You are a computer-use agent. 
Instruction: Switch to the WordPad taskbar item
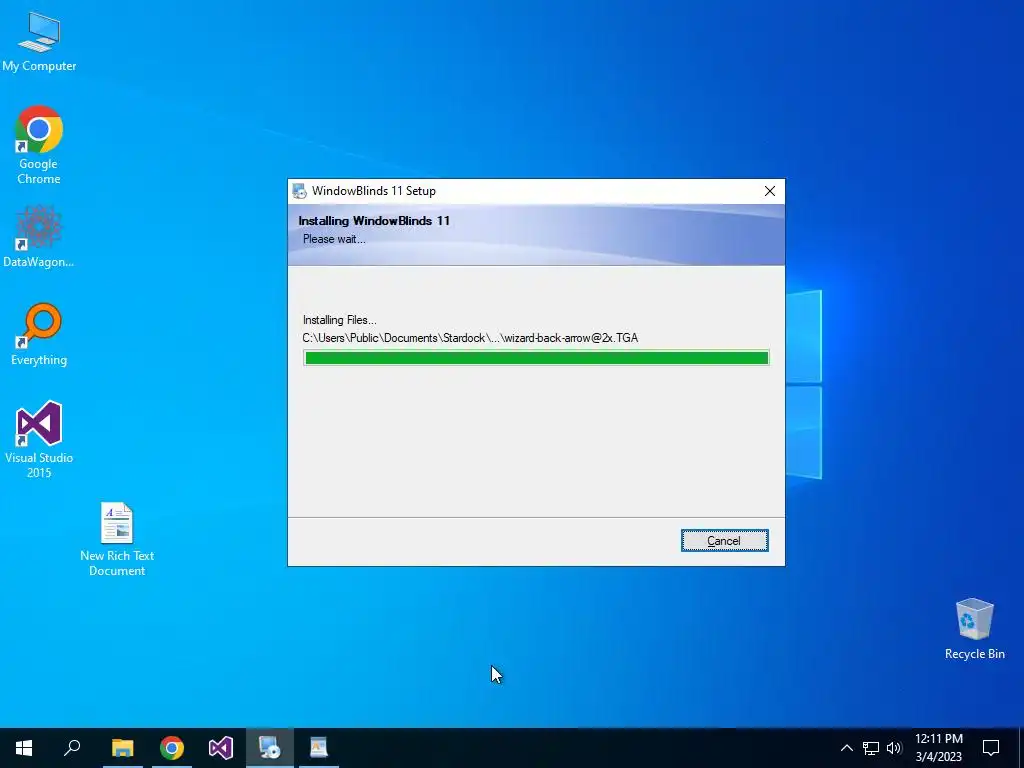[x=319, y=748]
